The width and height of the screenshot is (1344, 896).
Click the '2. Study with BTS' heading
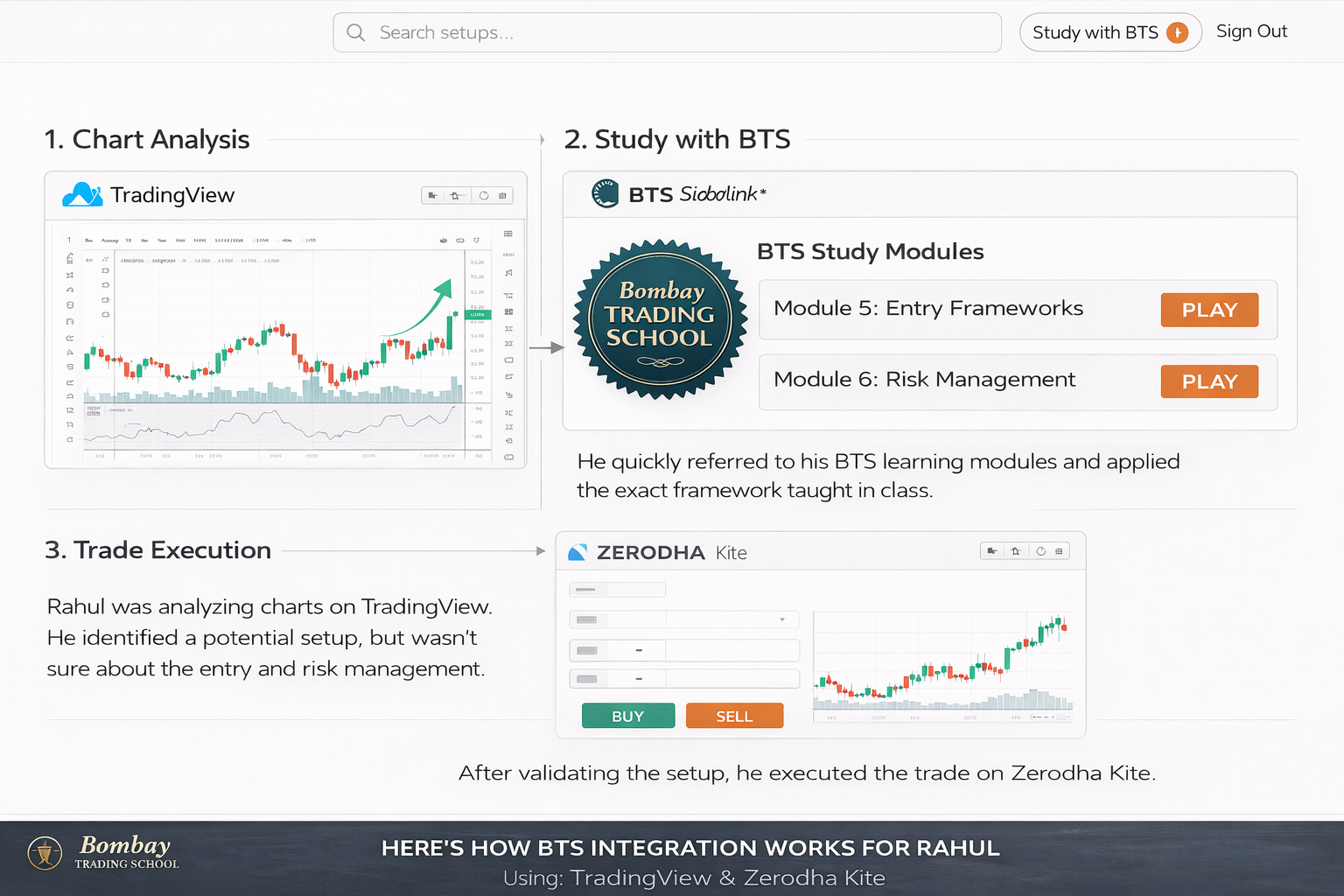point(677,139)
